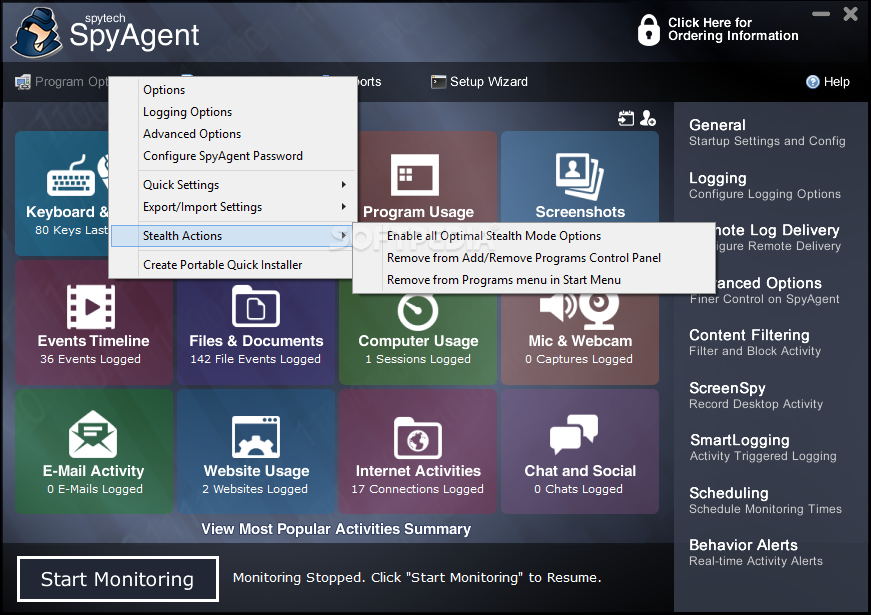This screenshot has width=871, height=615.
Task: Open Advanced Options from the menu
Action: pyautogui.click(x=233, y=134)
